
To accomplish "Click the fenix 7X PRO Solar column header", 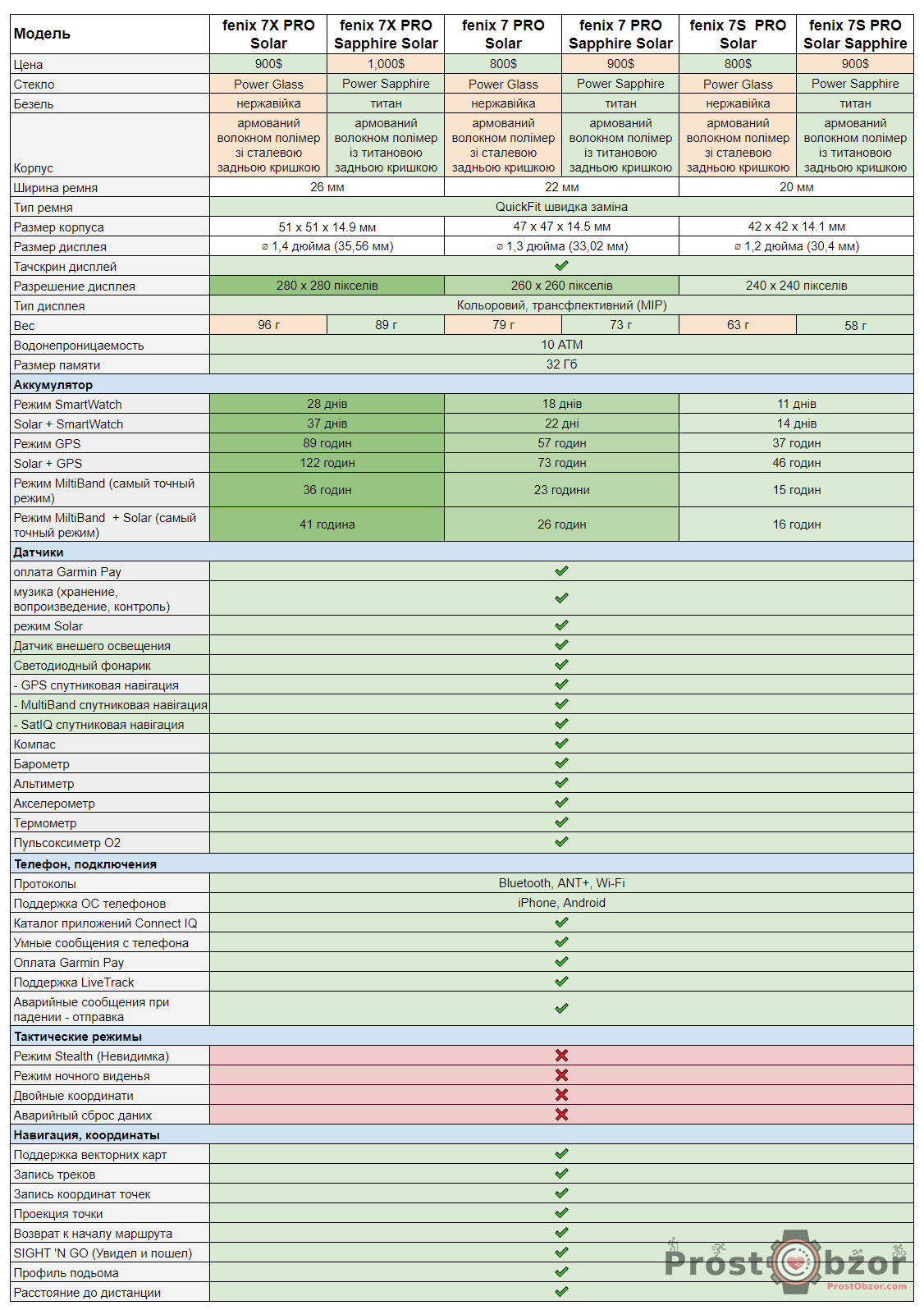I will point(268,34).
